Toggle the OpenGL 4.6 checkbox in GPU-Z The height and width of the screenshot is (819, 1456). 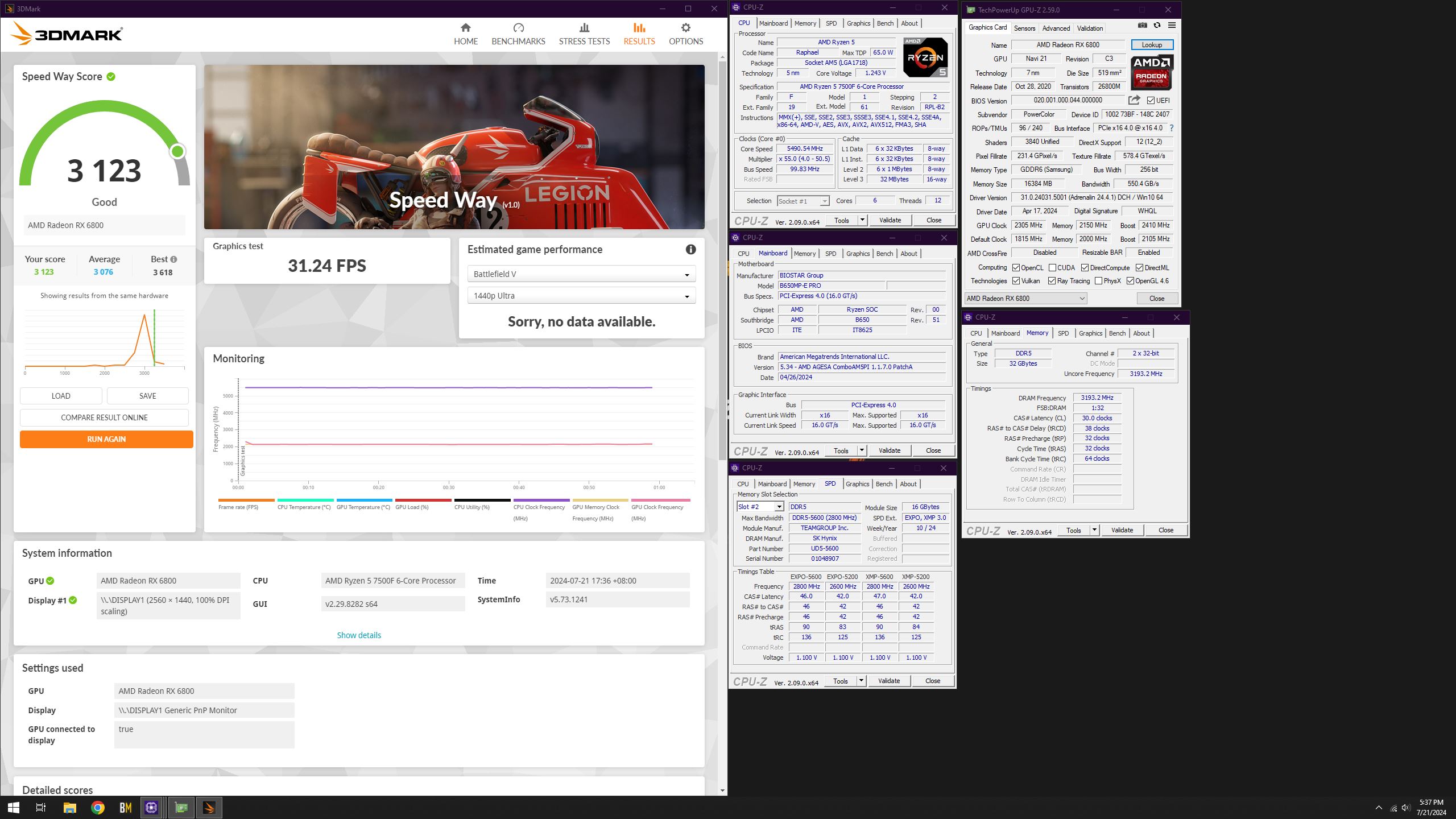point(1130,281)
